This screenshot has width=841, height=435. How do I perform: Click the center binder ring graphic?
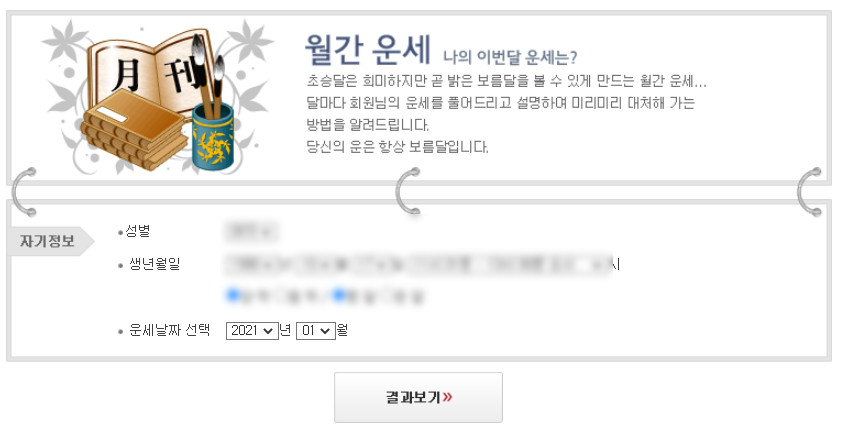point(408,191)
